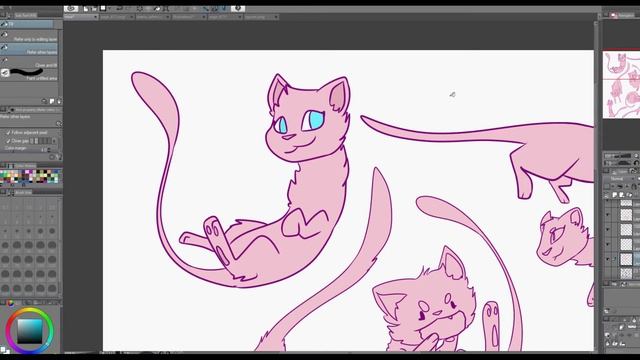Viewport: 640px width, 360px height.
Task: Open the dropdown arrow next to Save icon
Action: point(109,9)
